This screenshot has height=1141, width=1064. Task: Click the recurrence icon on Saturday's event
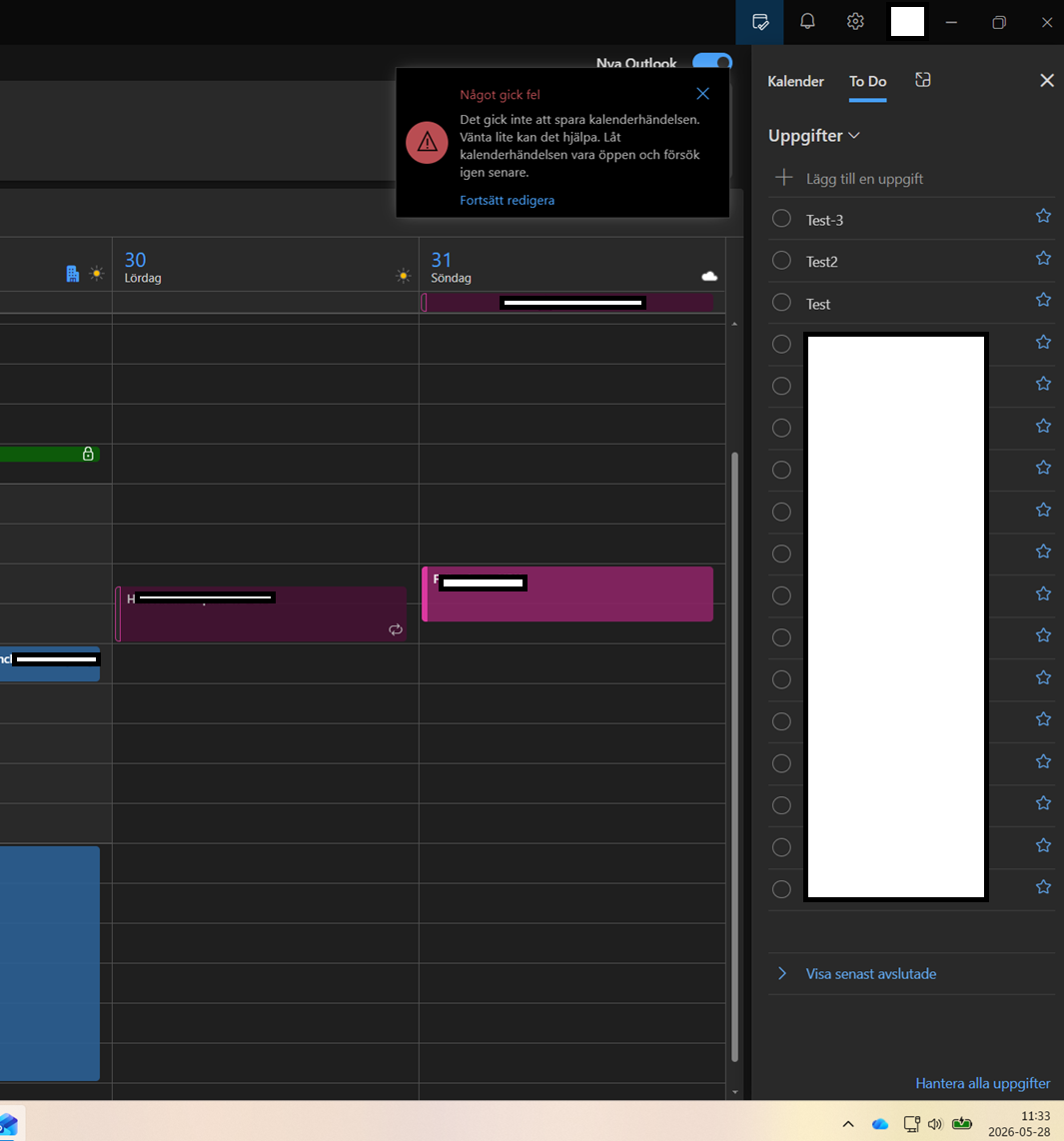tap(396, 629)
